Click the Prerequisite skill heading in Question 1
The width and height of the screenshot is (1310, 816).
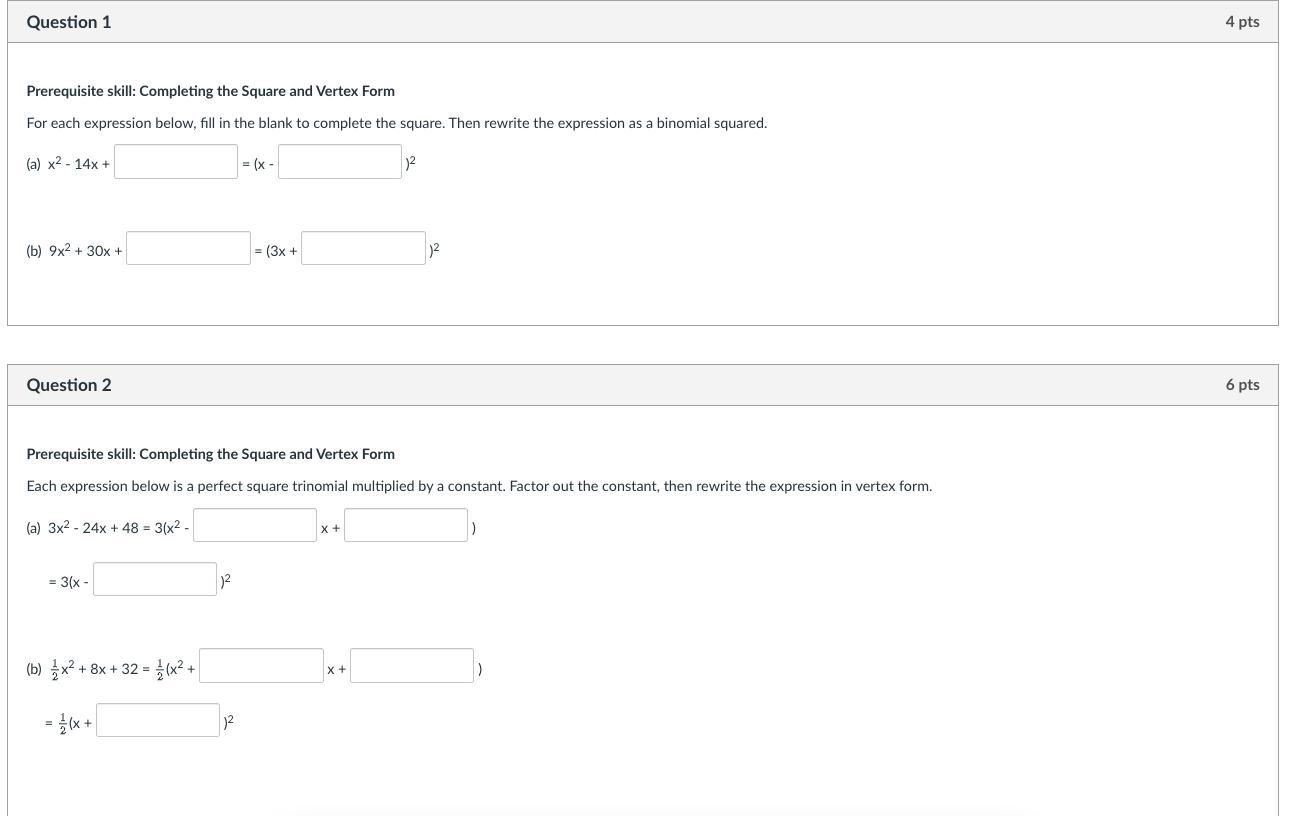pos(210,91)
